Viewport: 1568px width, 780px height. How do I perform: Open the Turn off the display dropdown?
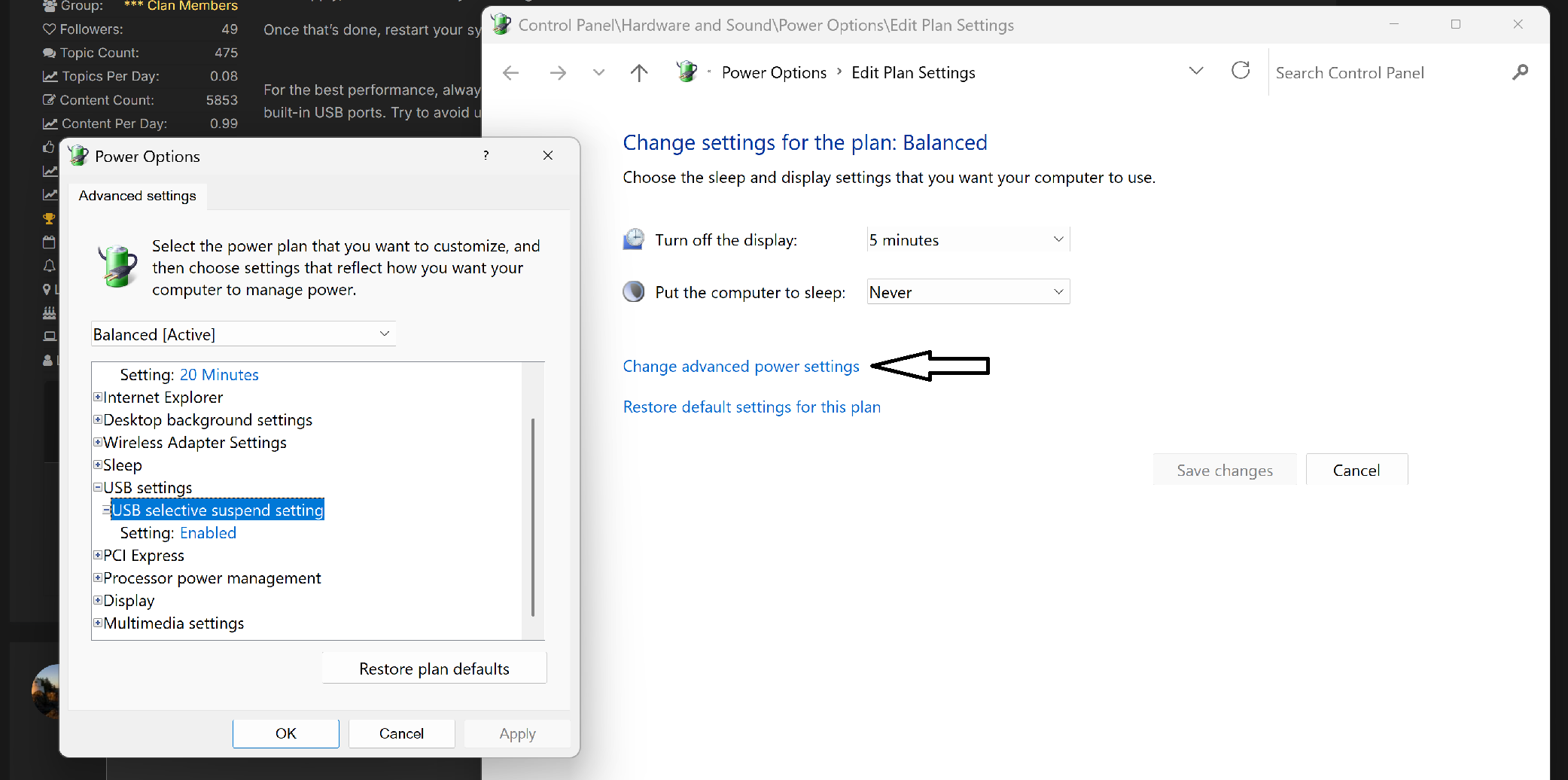967,239
